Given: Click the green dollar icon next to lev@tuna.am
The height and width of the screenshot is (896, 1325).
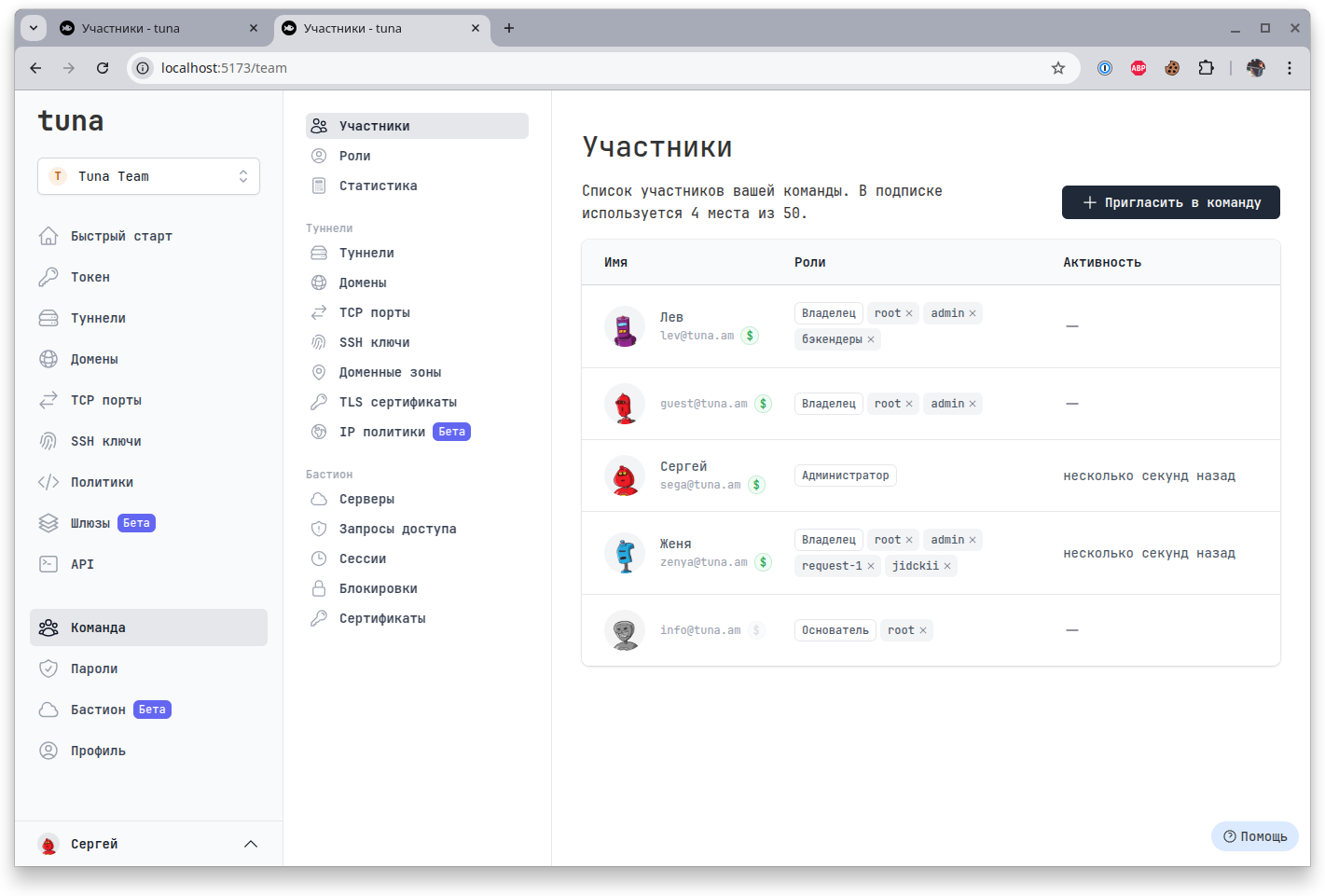Looking at the screenshot, I should [750, 336].
